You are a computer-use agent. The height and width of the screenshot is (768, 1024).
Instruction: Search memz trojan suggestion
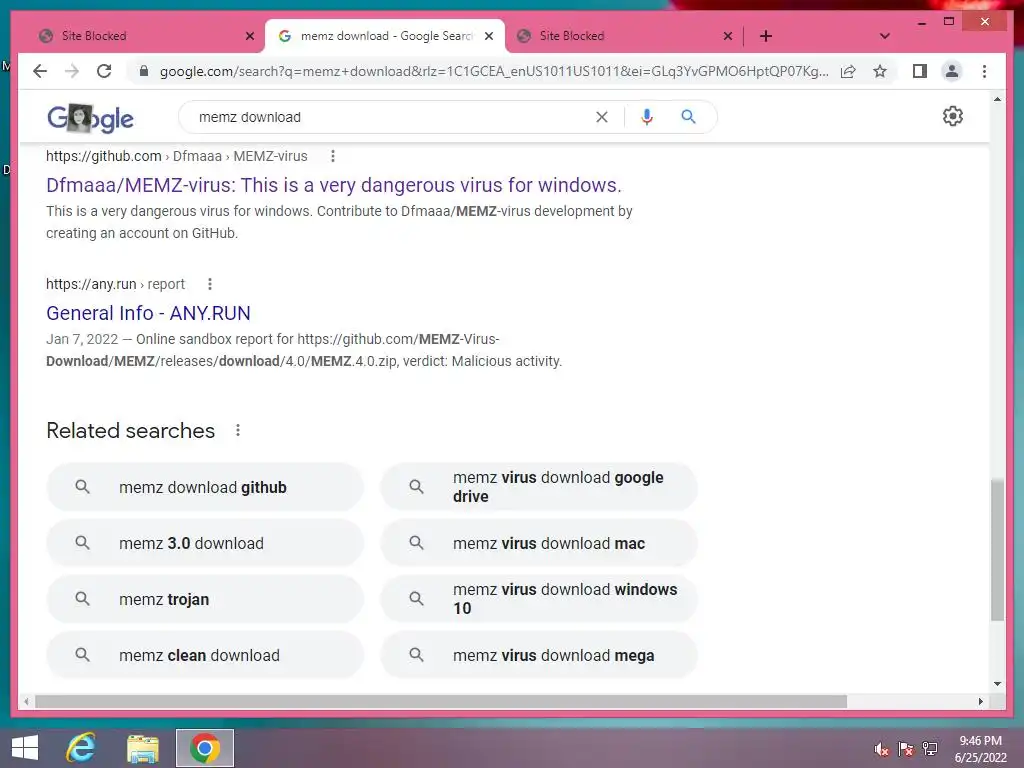pos(204,600)
